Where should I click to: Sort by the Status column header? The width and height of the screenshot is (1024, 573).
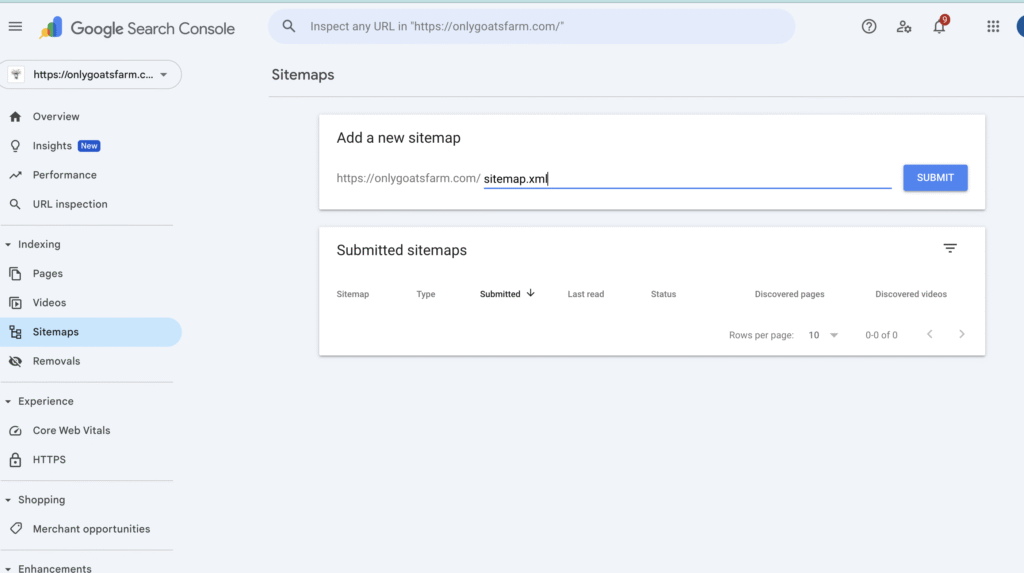click(664, 294)
